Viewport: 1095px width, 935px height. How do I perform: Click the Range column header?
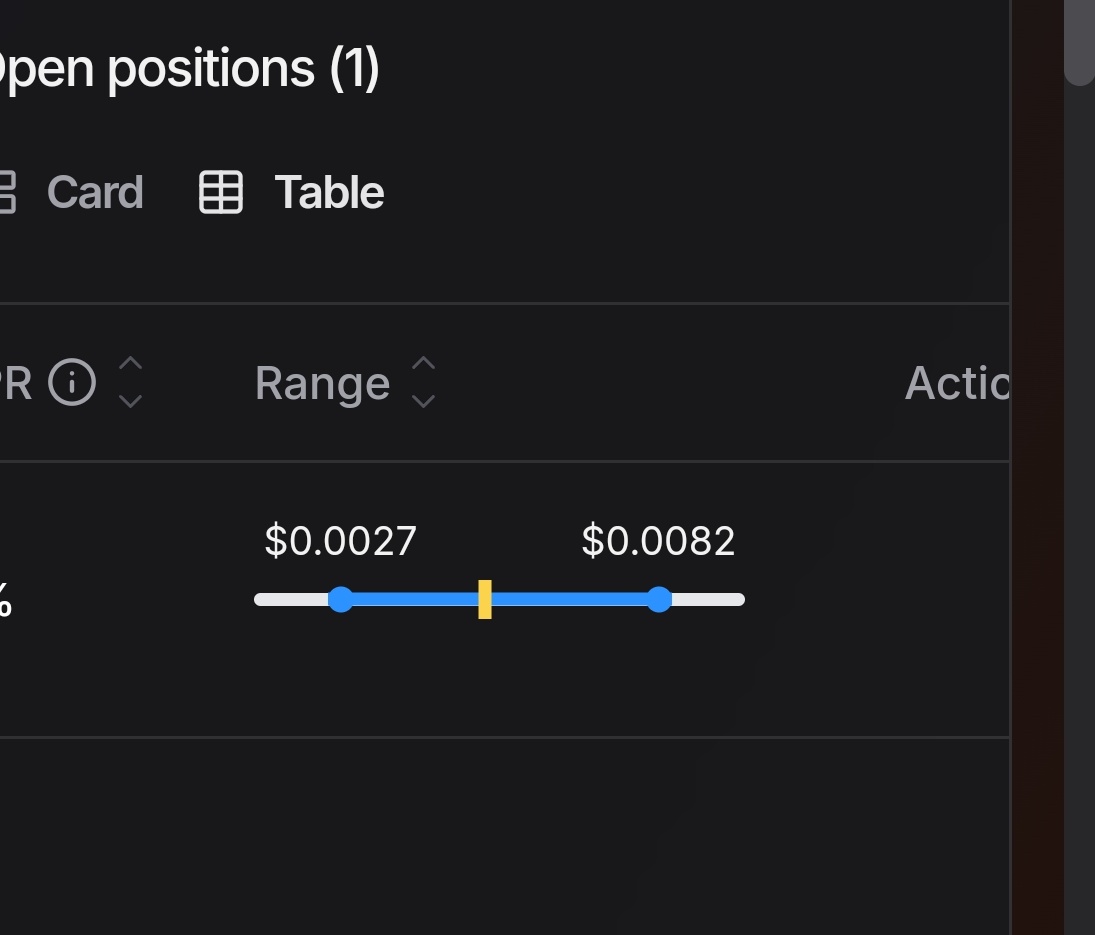click(323, 383)
